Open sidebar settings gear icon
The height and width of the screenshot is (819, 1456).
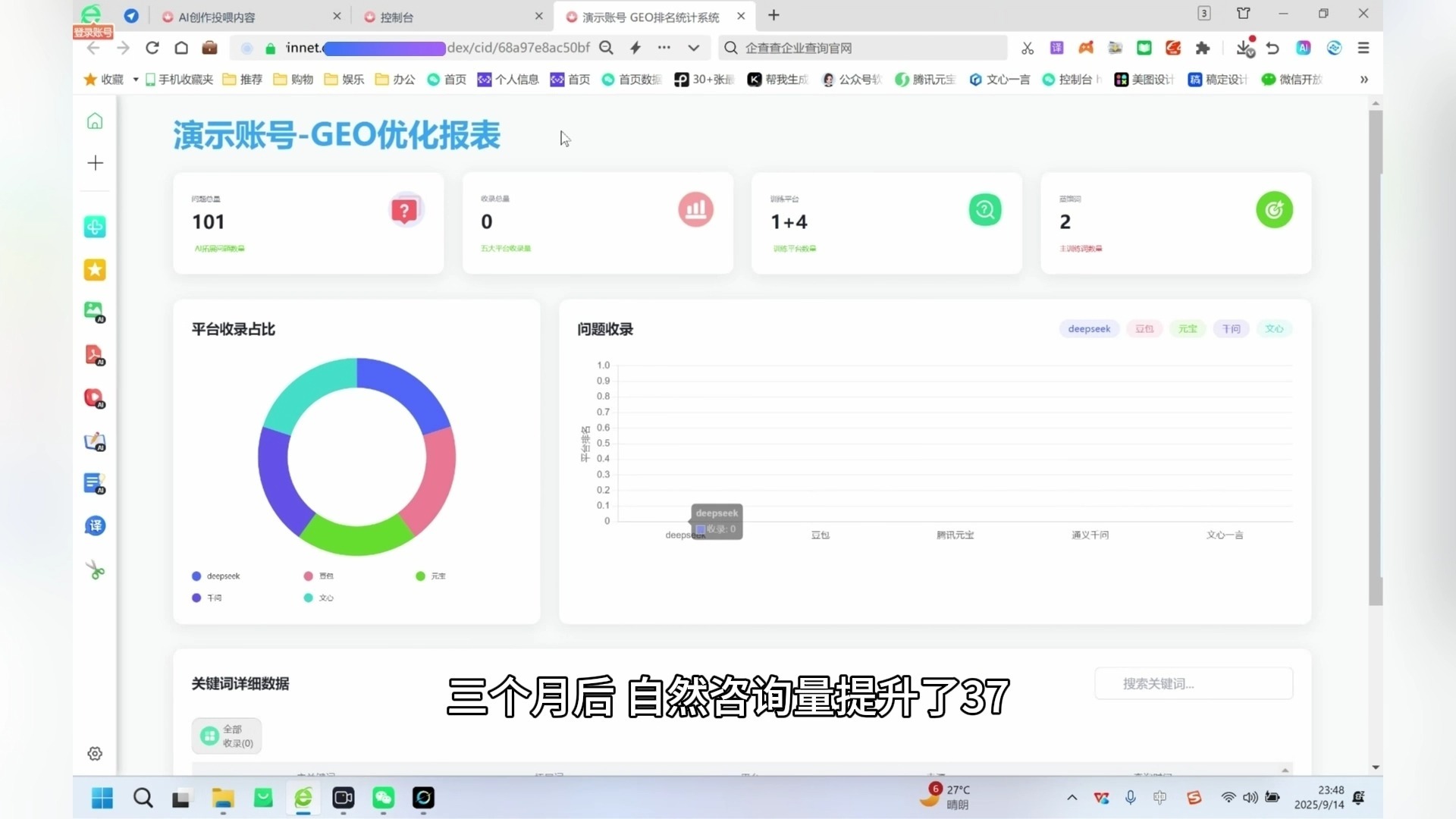click(x=95, y=754)
